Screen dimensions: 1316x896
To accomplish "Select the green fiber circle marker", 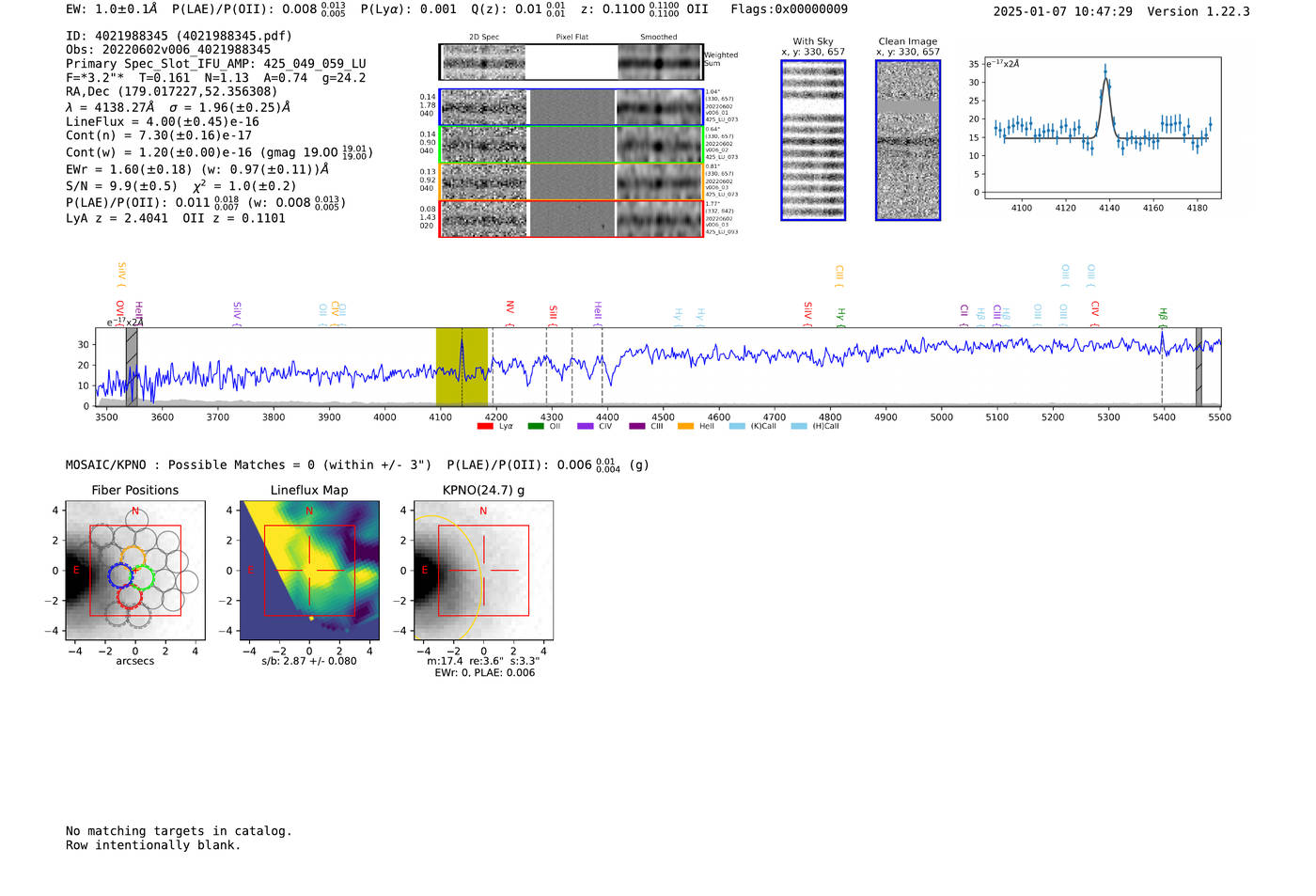I will (x=142, y=574).
